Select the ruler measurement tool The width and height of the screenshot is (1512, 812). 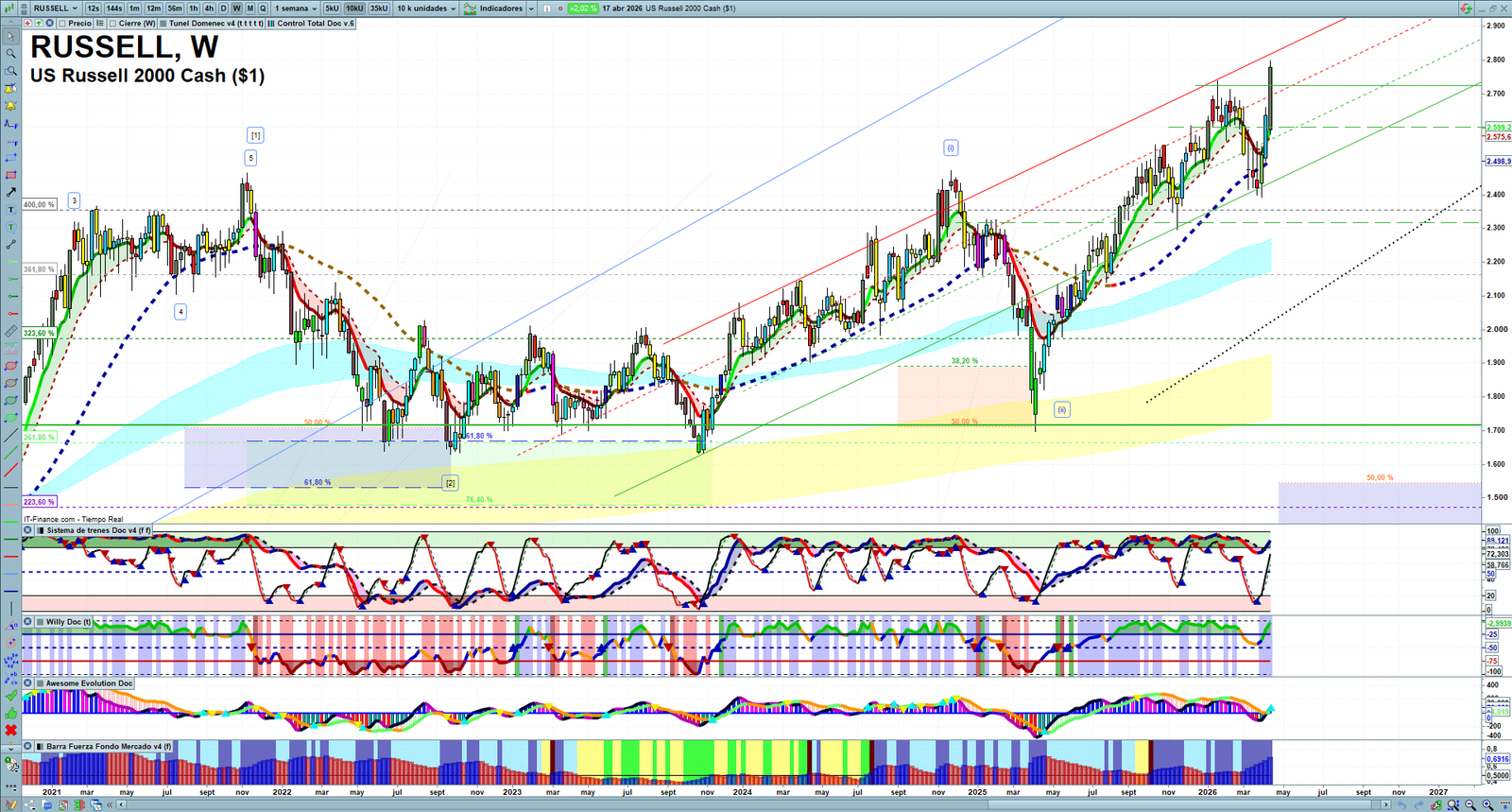coord(11,332)
